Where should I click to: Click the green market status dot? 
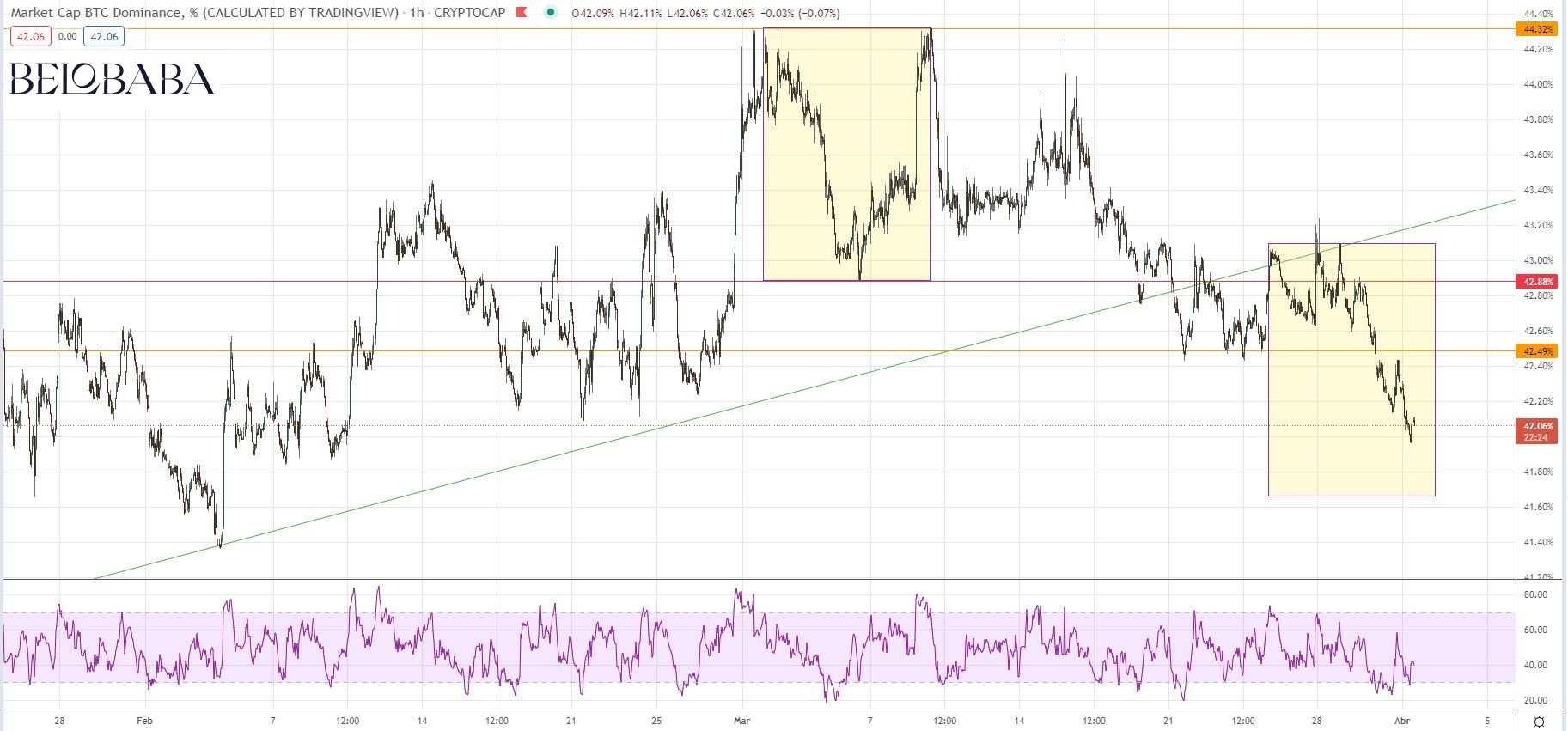coord(551,13)
